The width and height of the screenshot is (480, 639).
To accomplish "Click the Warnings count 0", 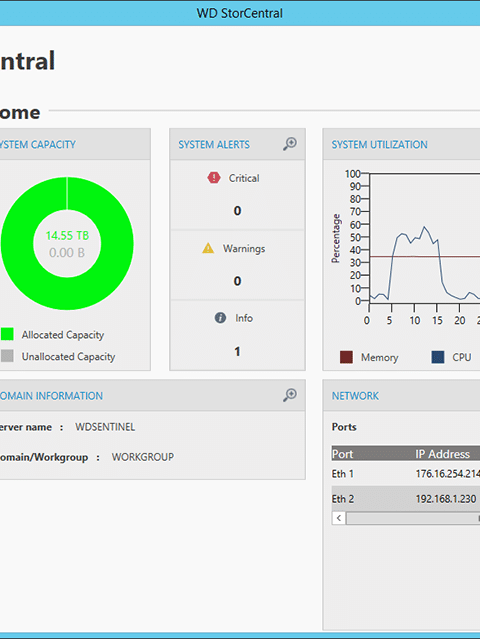I will [237, 281].
